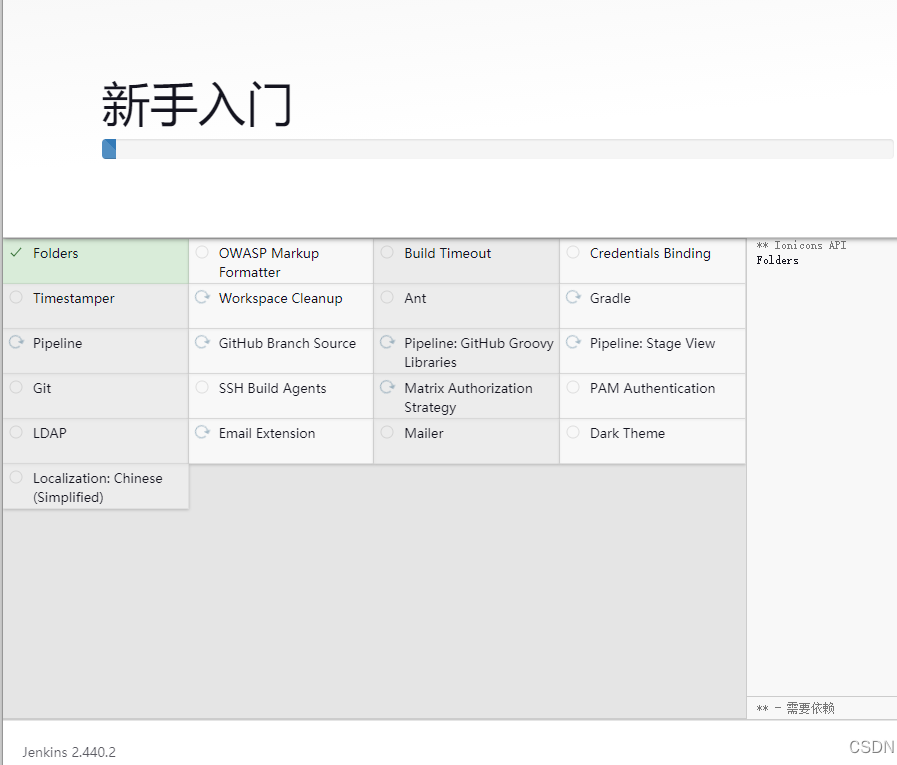Click the pending circle next to Localization: Chinese

pyautogui.click(x=16, y=477)
